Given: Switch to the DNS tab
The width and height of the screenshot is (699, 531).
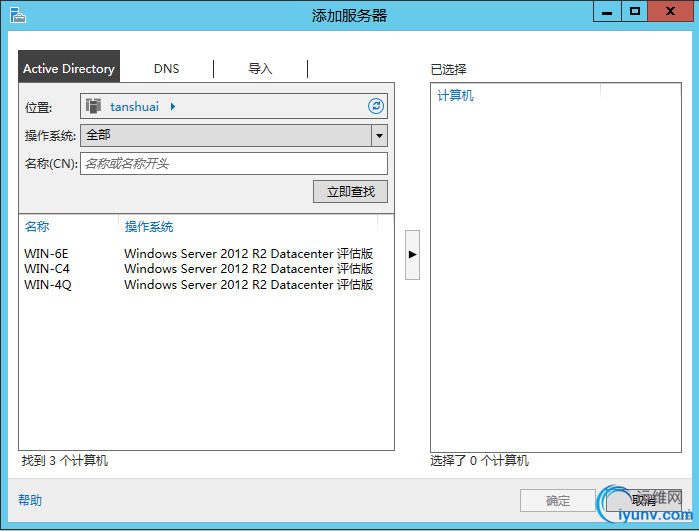Looking at the screenshot, I should tap(166, 69).
